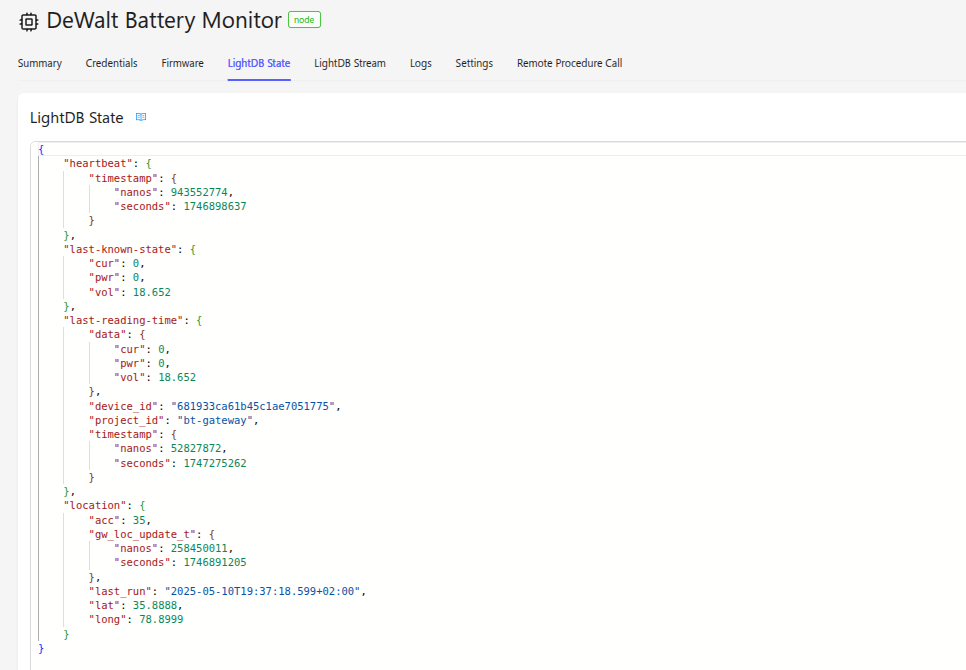
Task: Select project_id value "bt-gateway"
Action: 215,420
